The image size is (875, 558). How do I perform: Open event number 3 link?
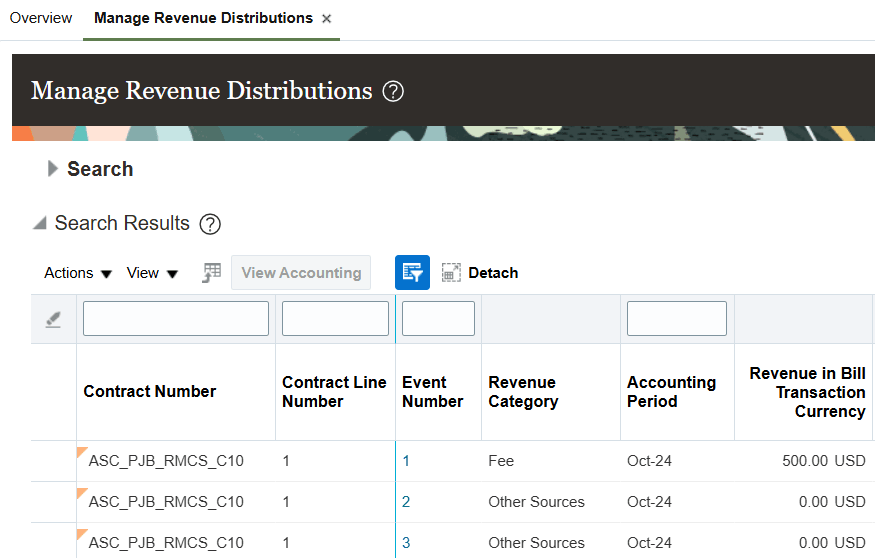click(406, 543)
